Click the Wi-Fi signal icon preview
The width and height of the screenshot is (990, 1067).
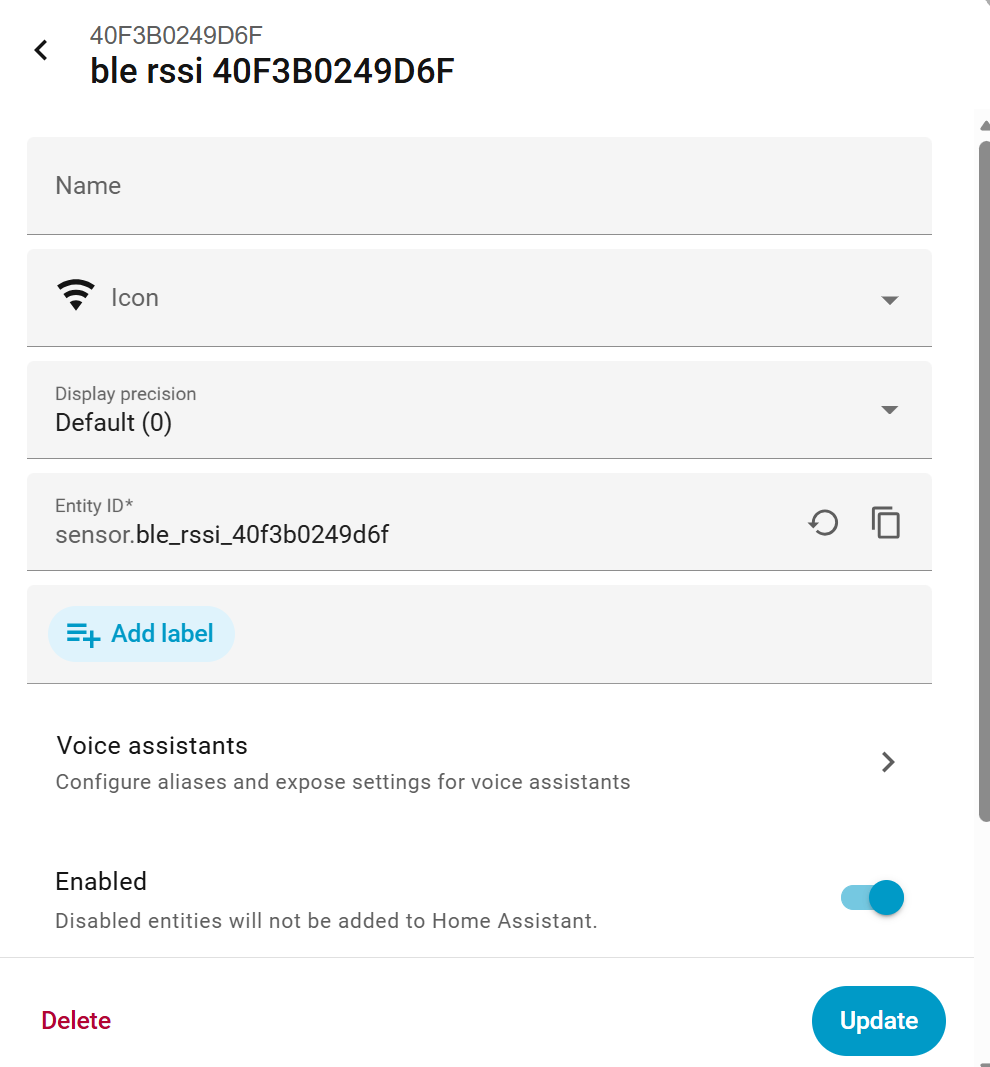(76, 296)
